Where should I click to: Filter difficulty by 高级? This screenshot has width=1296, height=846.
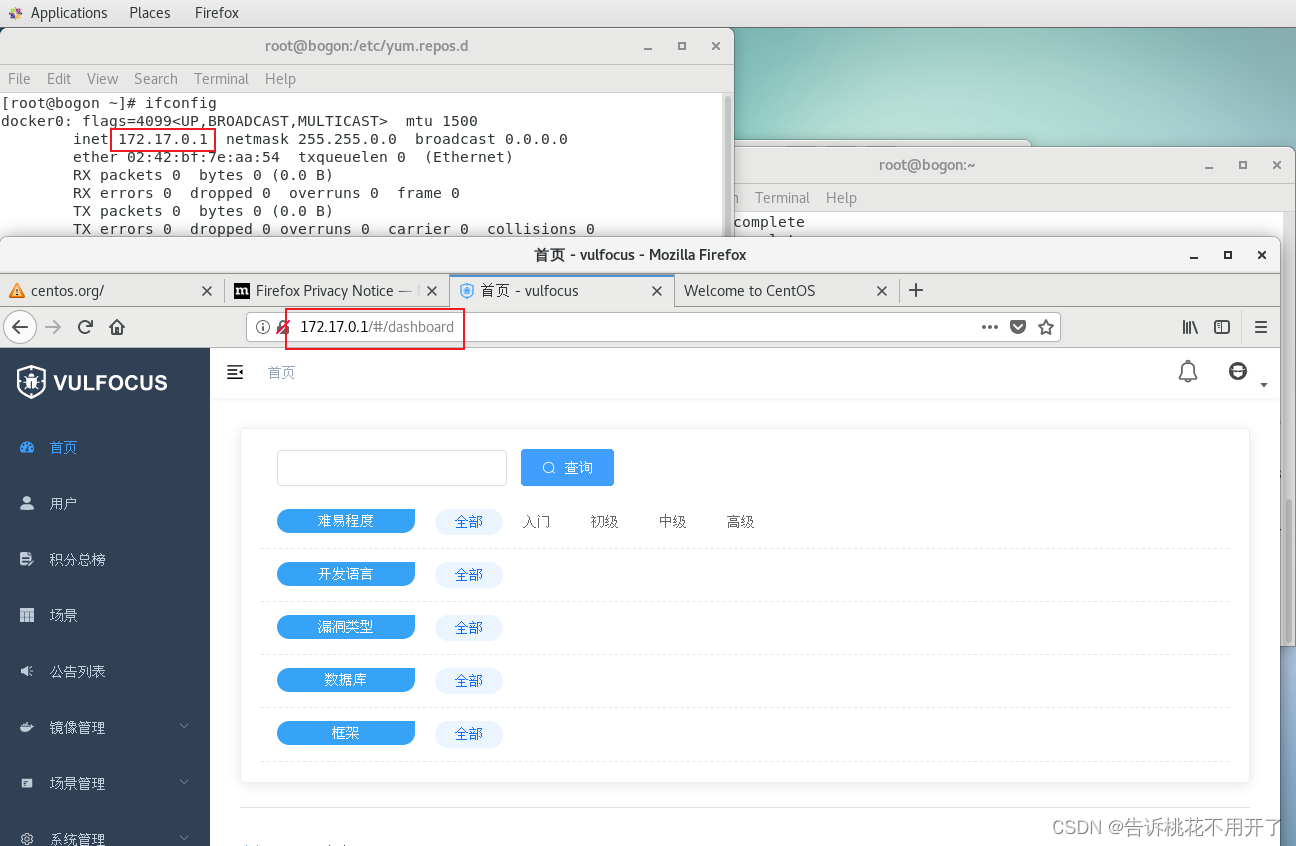(x=740, y=521)
